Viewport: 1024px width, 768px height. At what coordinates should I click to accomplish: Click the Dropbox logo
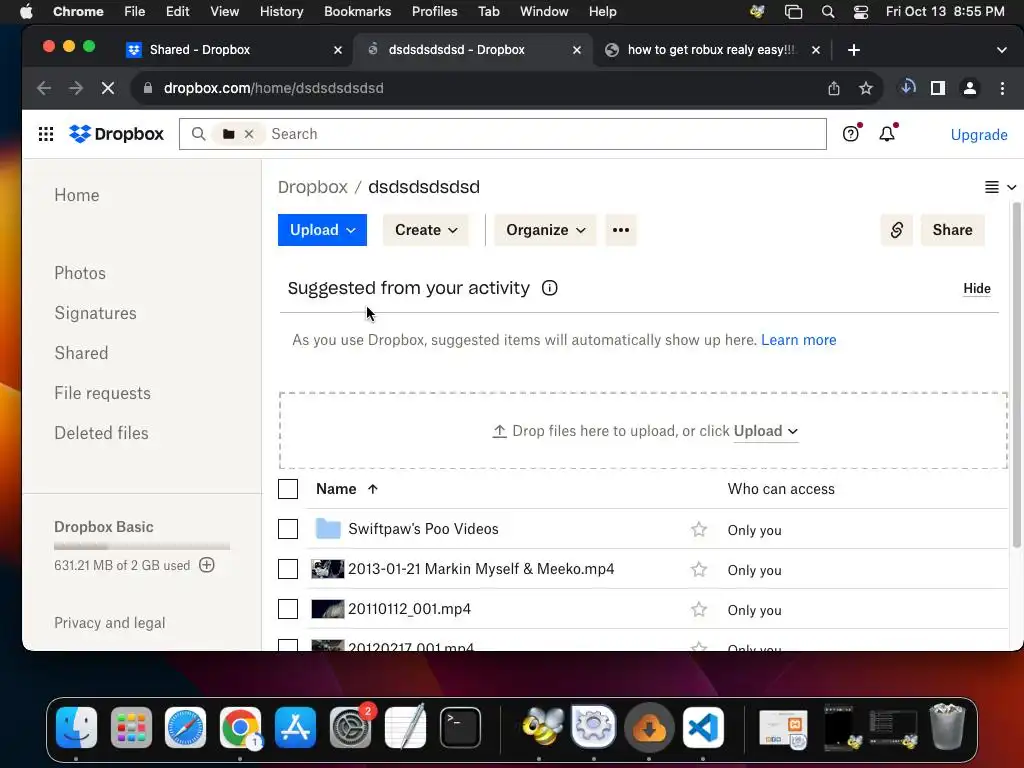click(x=116, y=134)
